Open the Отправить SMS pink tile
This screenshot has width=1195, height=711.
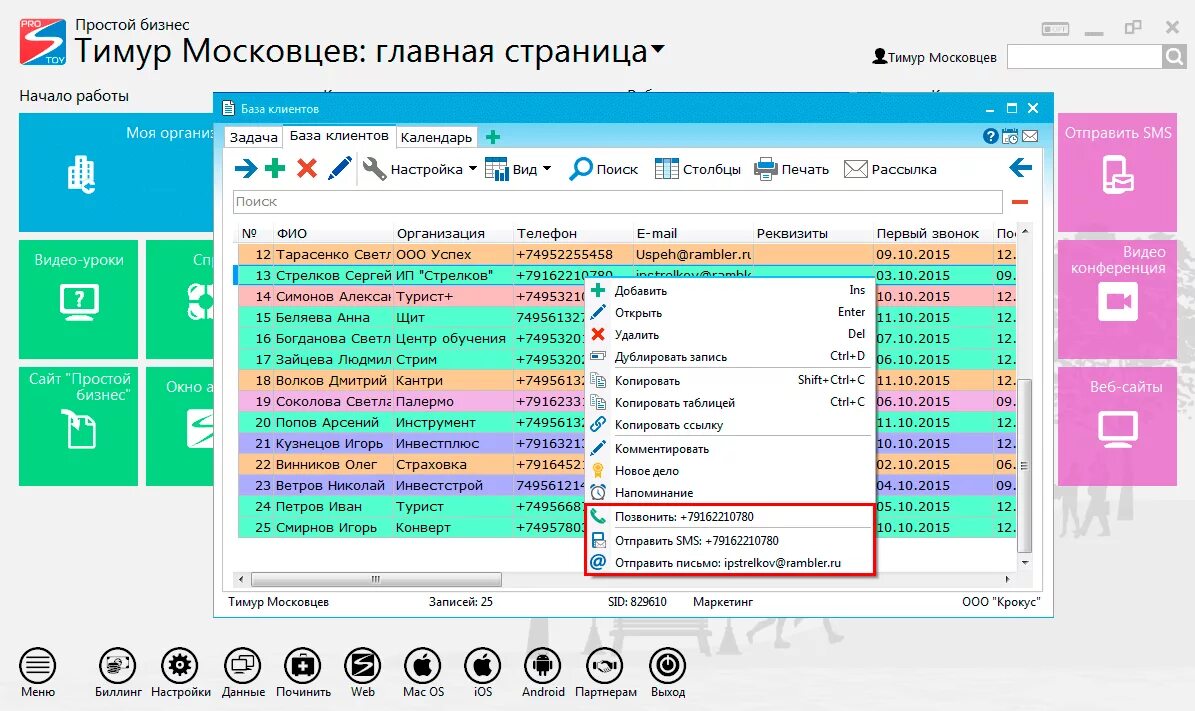click(1117, 172)
